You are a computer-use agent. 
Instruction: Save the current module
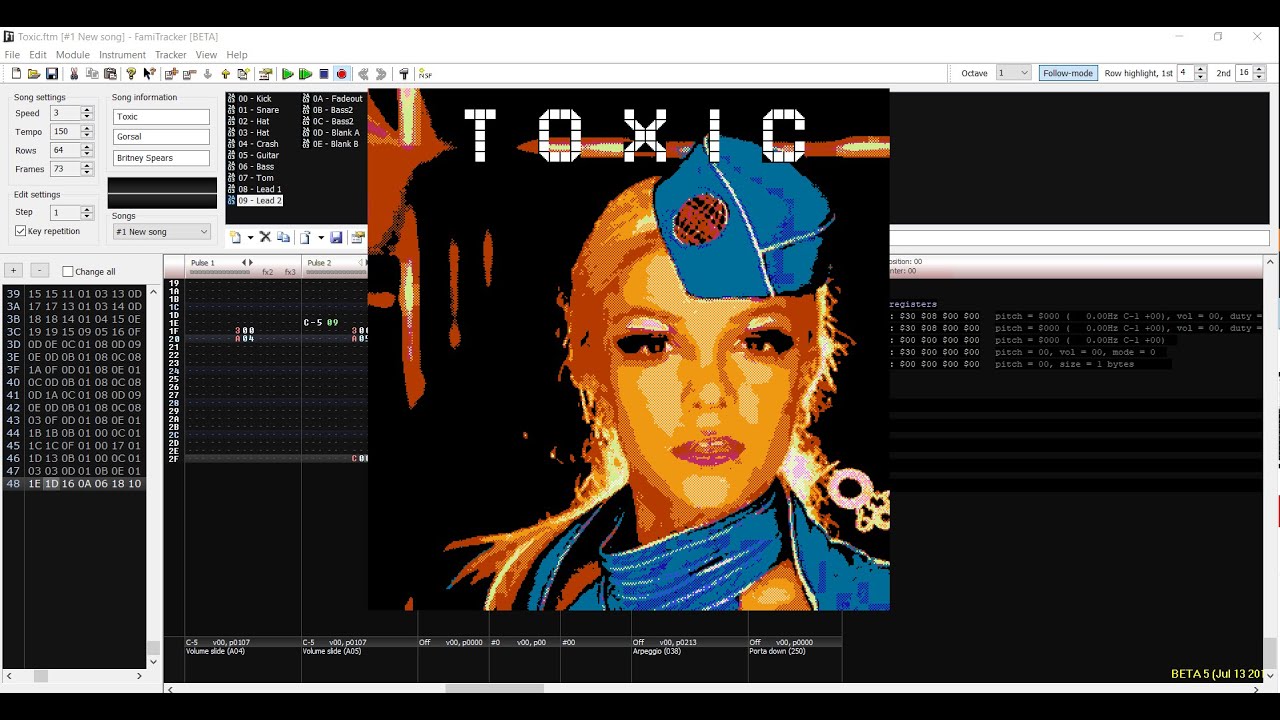click(52, 74)
